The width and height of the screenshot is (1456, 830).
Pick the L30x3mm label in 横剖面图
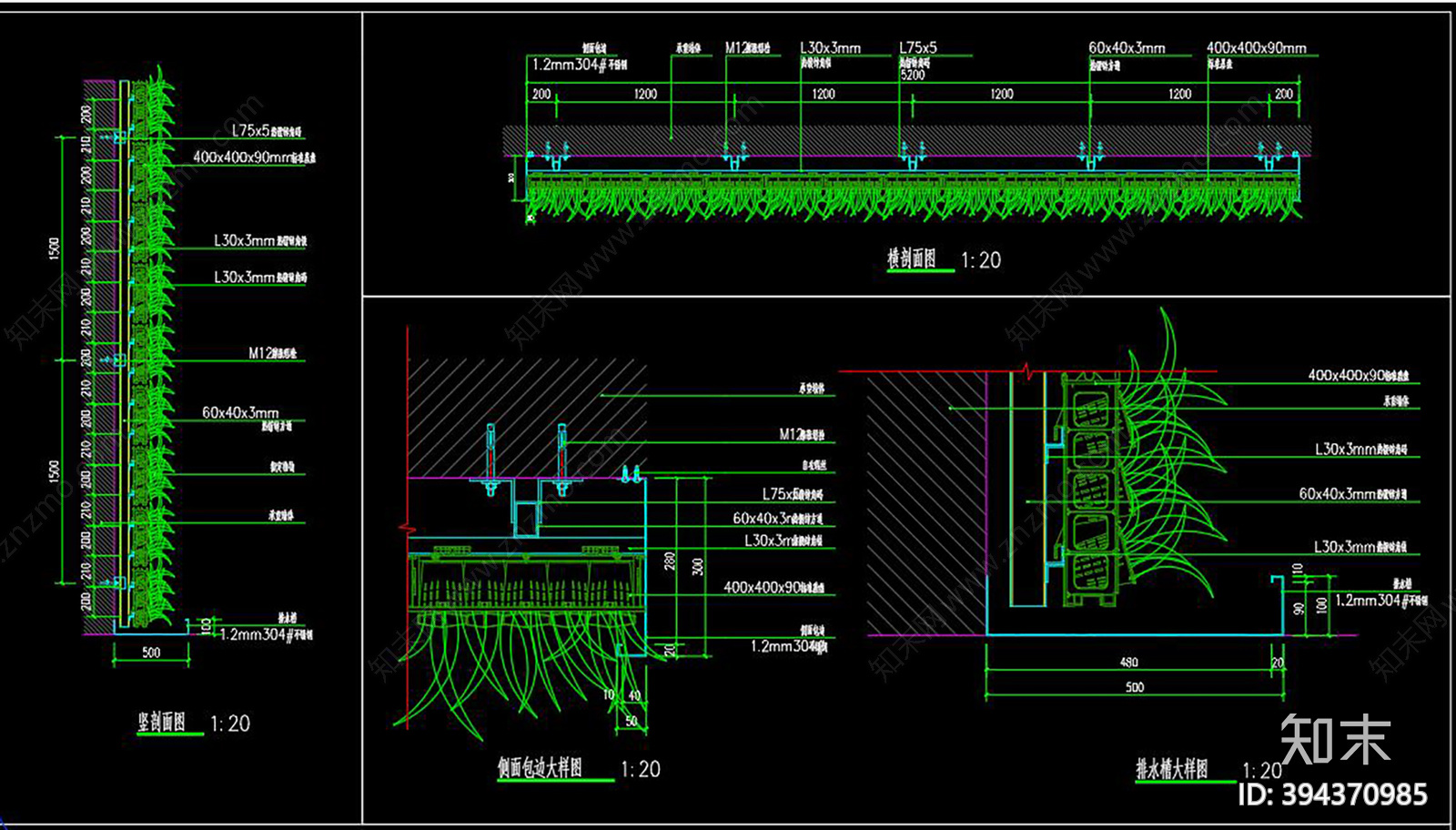coord(830,47)
